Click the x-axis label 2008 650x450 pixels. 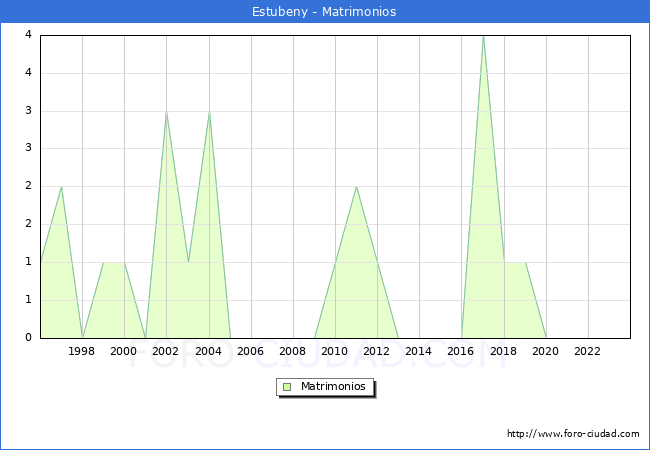[292, 351]
